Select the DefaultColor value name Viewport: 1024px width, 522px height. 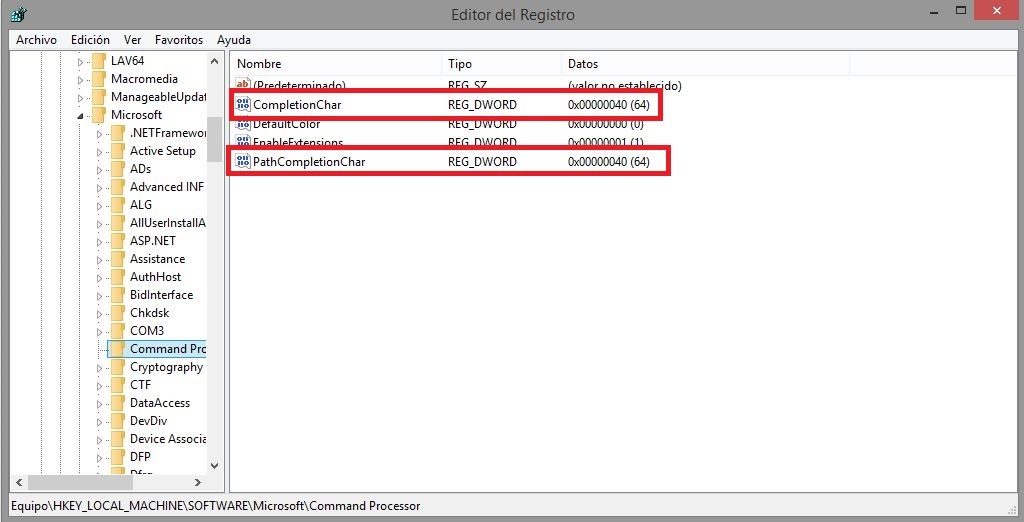coord(287,123)
